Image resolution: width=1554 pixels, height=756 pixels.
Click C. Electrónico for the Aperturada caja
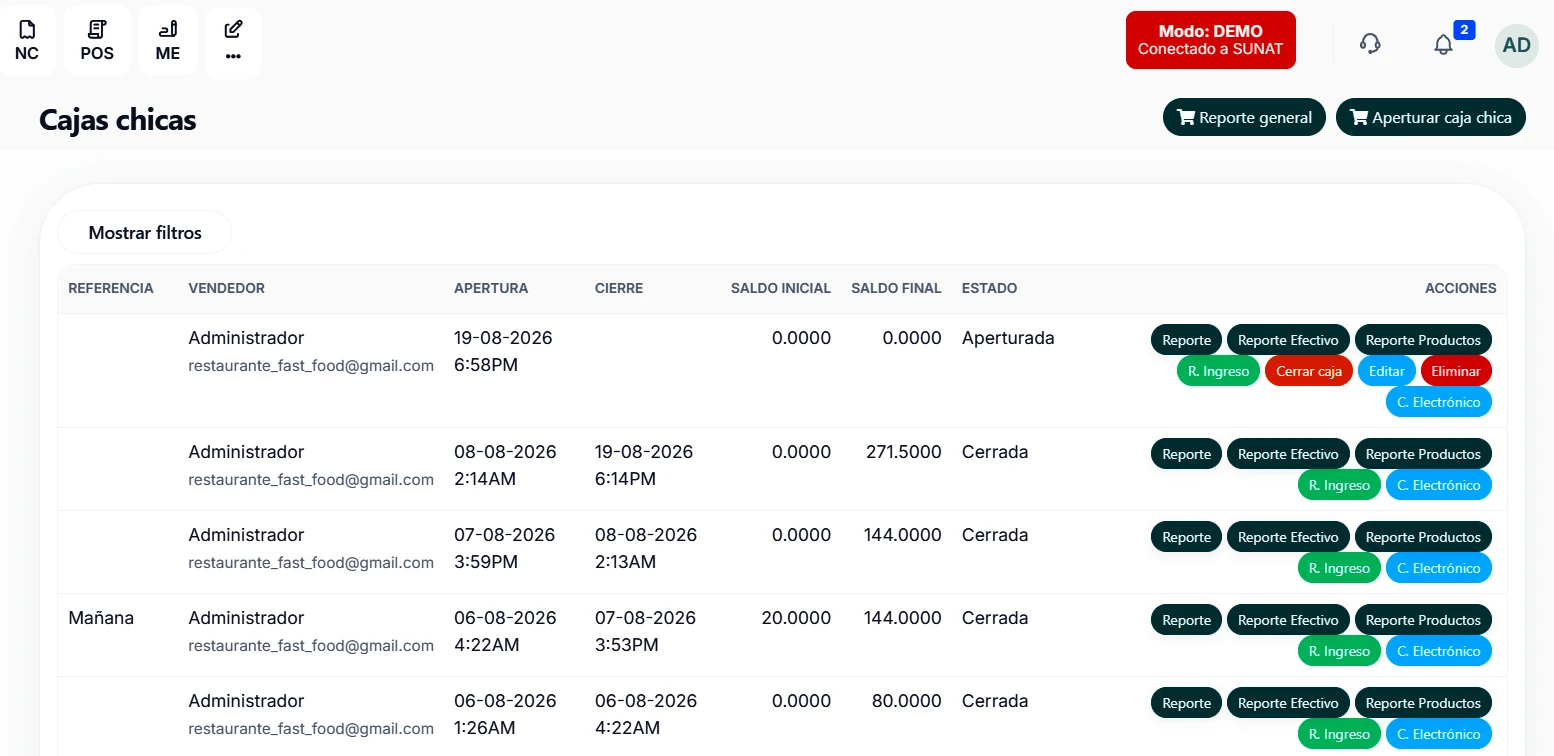[x=1439, y=402]
